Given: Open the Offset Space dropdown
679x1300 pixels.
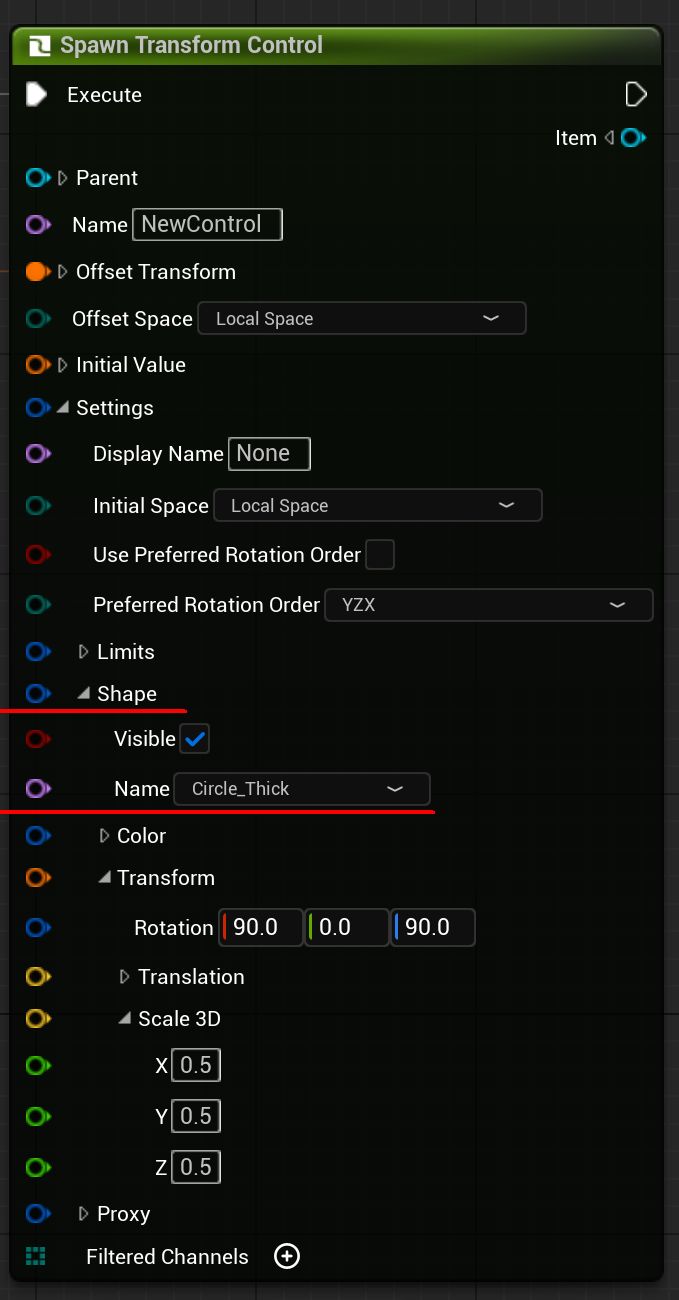Looking at the screenshot, I should coord(361,319).
